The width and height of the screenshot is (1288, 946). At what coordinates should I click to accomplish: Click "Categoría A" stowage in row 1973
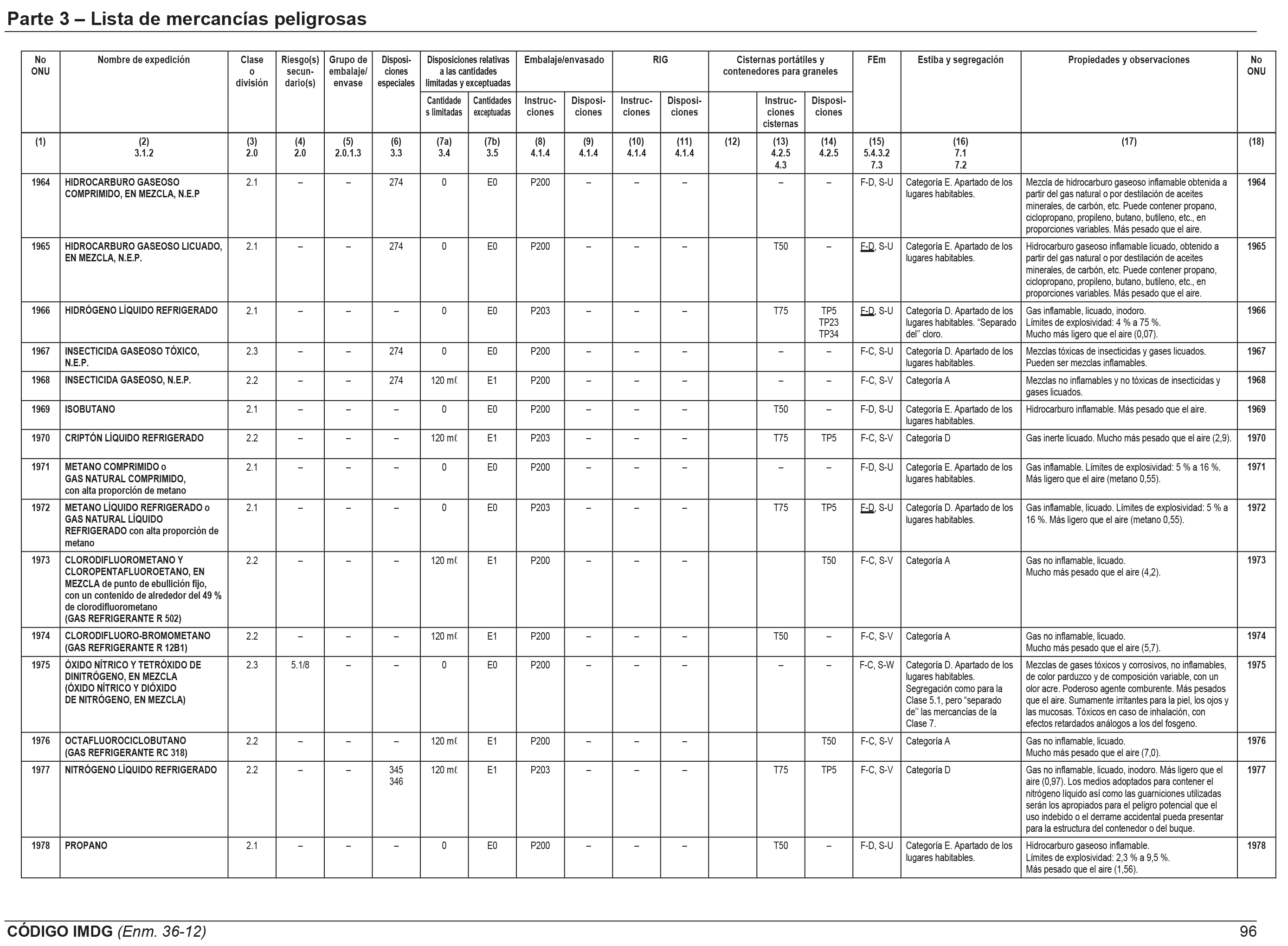[x=927, y=561]
